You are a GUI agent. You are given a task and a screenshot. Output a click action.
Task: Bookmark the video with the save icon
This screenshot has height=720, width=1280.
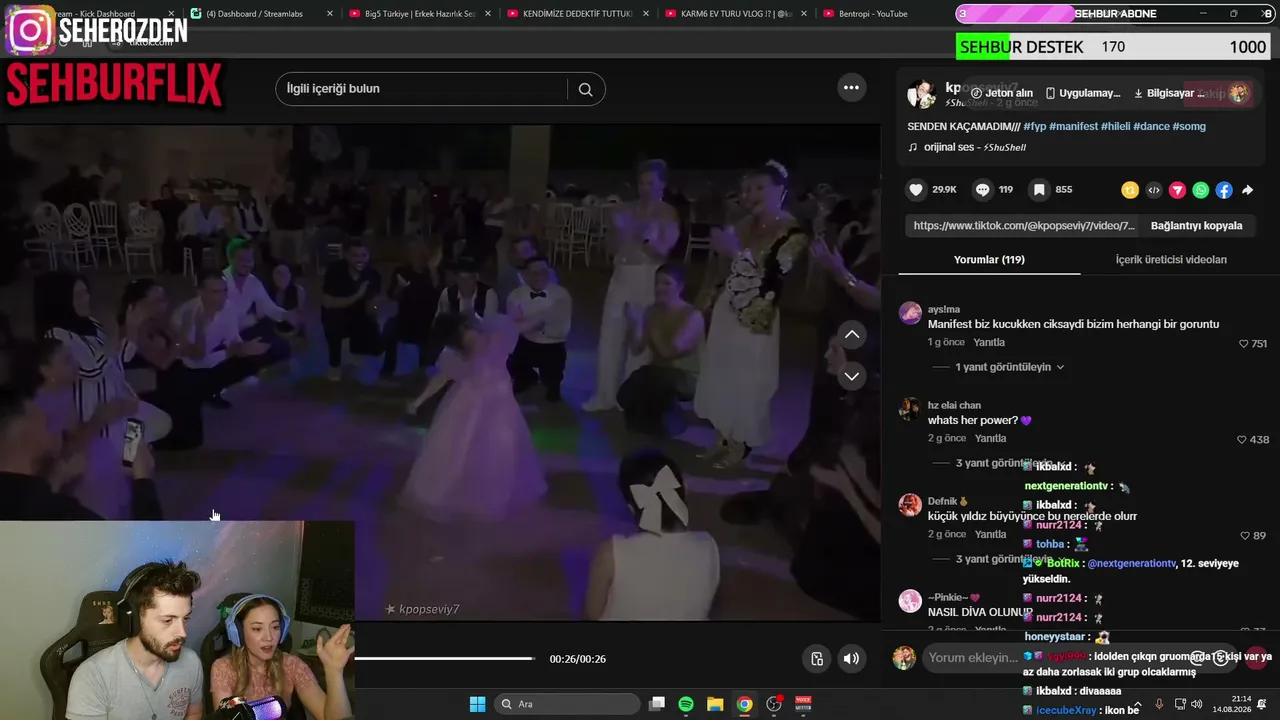1040,190
